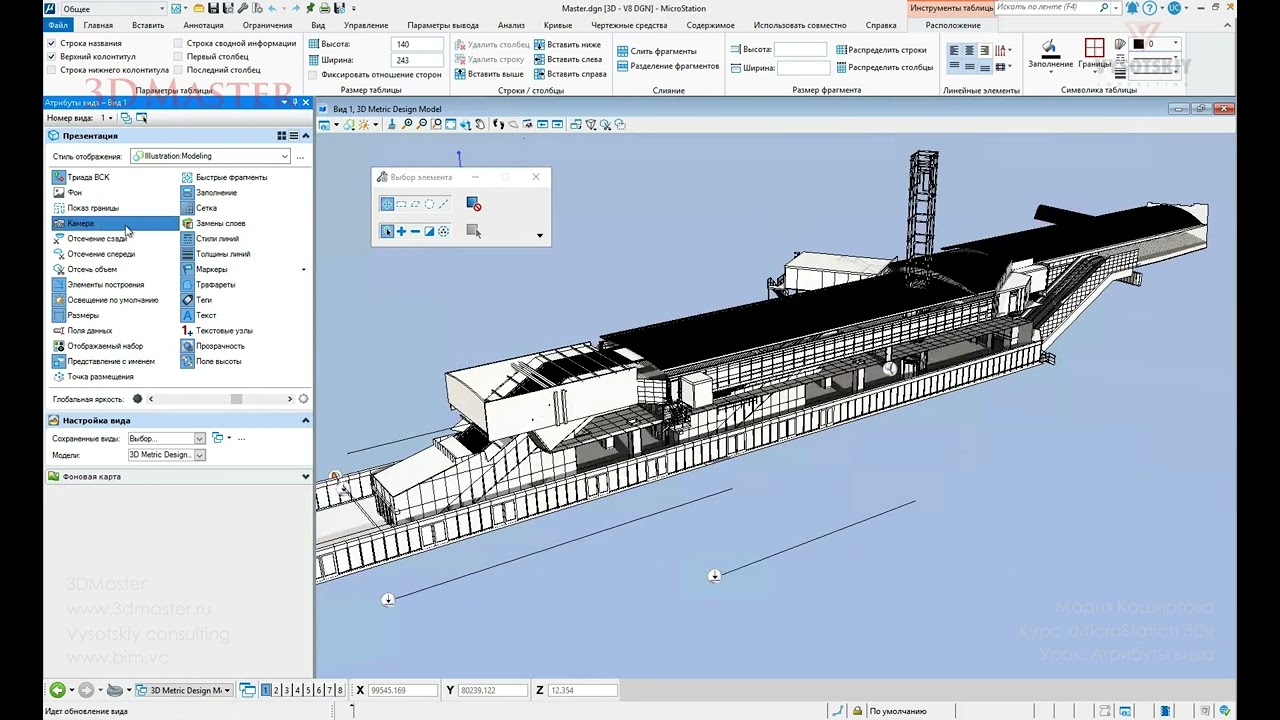Toggle the Прозрачность view attribute
This screenshot has width=1280, height=720.
click(219, 346)
